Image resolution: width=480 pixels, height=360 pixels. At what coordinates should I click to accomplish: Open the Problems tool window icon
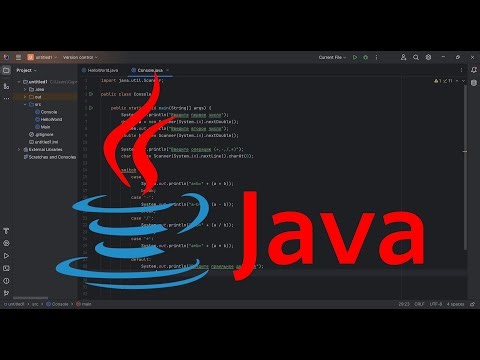(x=6, y=281)
